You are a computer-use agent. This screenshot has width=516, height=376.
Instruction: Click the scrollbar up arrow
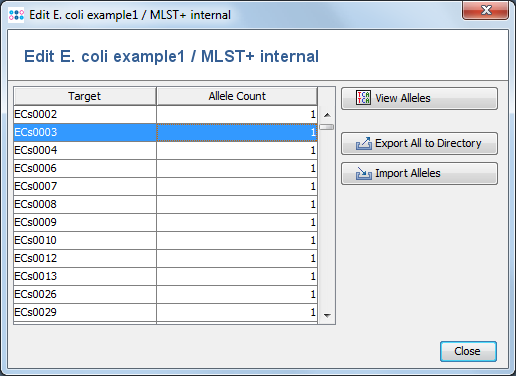pos(327,115)
